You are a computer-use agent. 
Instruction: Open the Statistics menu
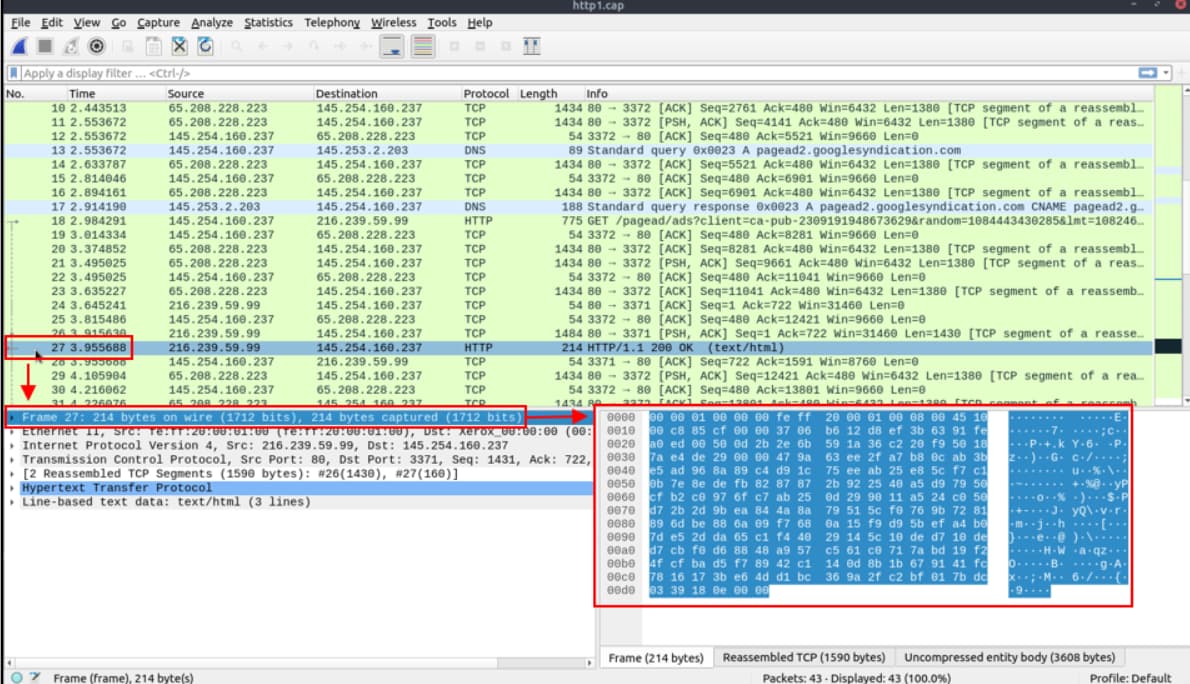[x=268, y=23]
